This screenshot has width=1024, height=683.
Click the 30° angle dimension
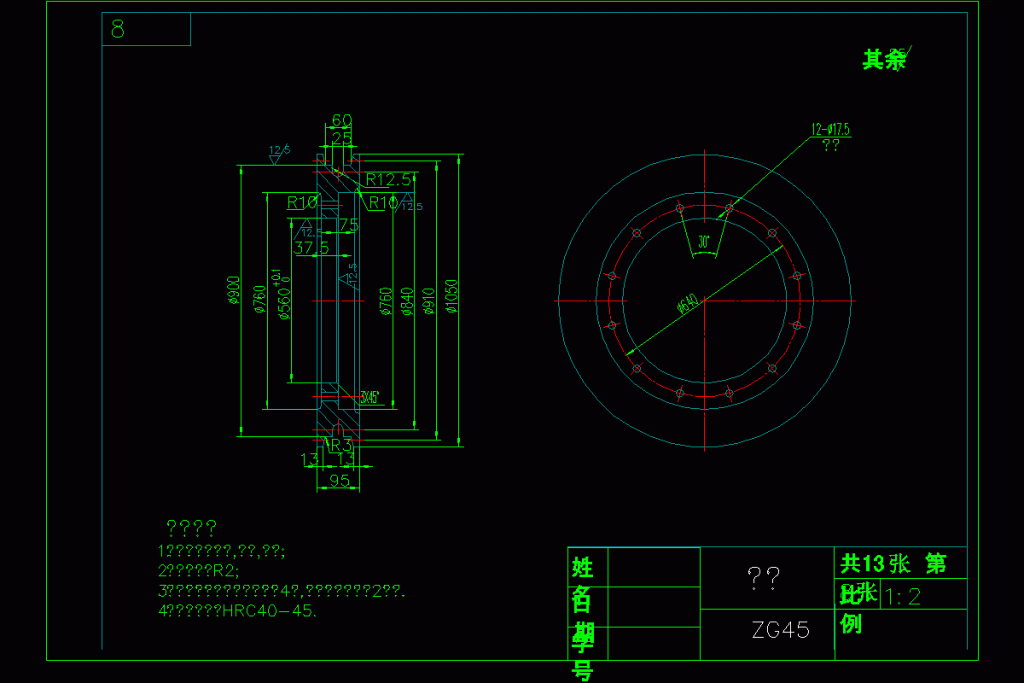pos(704,241)
